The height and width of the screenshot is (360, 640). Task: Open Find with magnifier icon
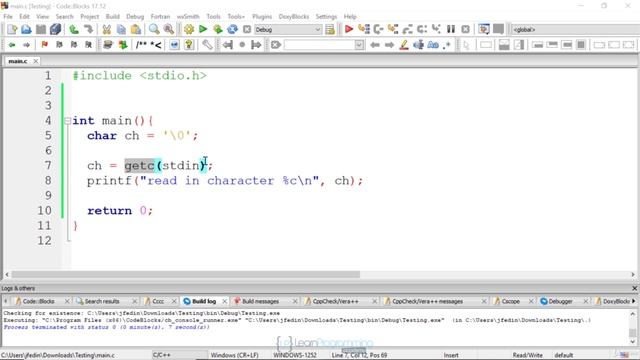tap(154, 29)
